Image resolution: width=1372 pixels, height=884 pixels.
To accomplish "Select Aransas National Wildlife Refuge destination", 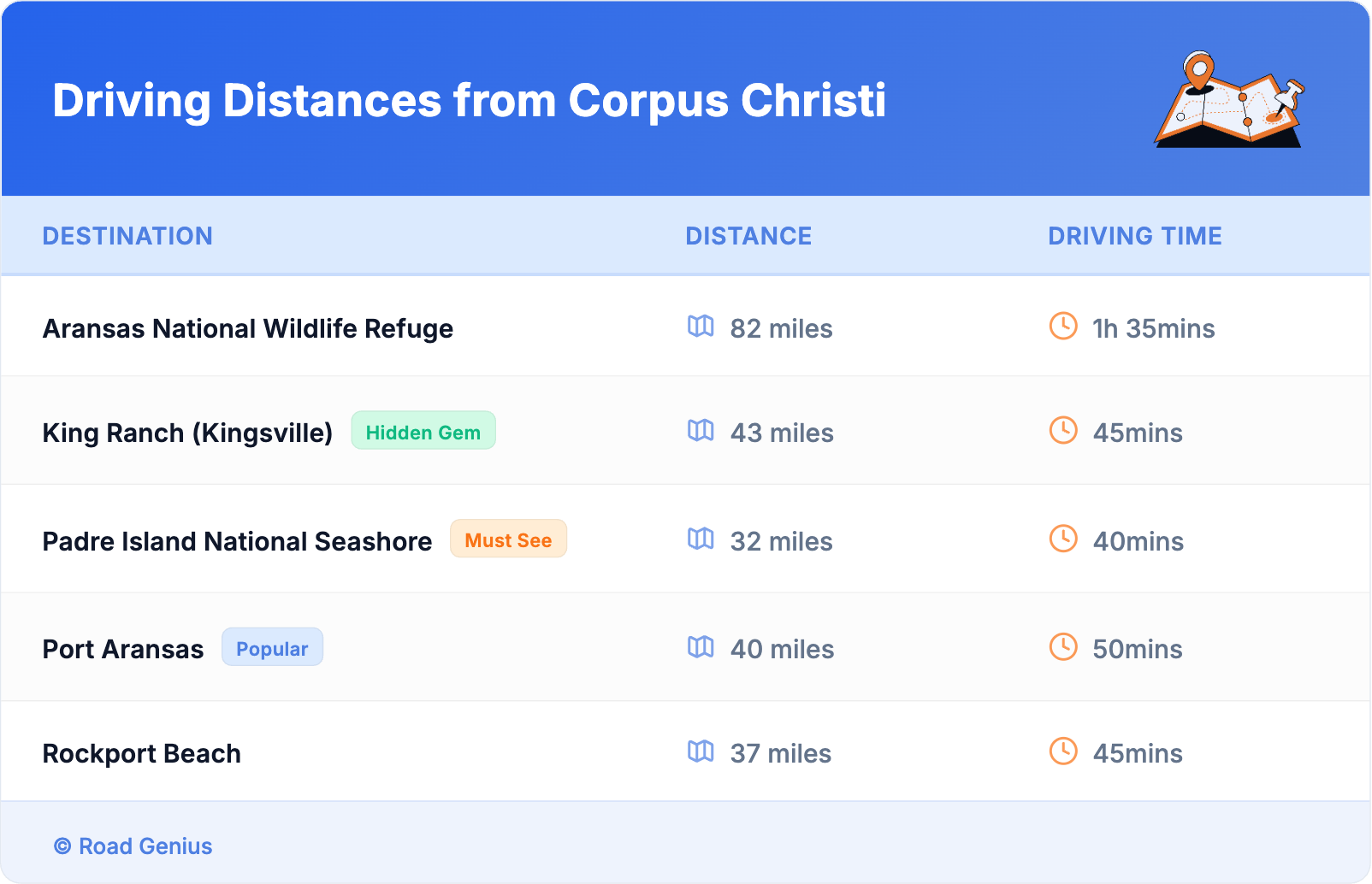I will 248,329.
